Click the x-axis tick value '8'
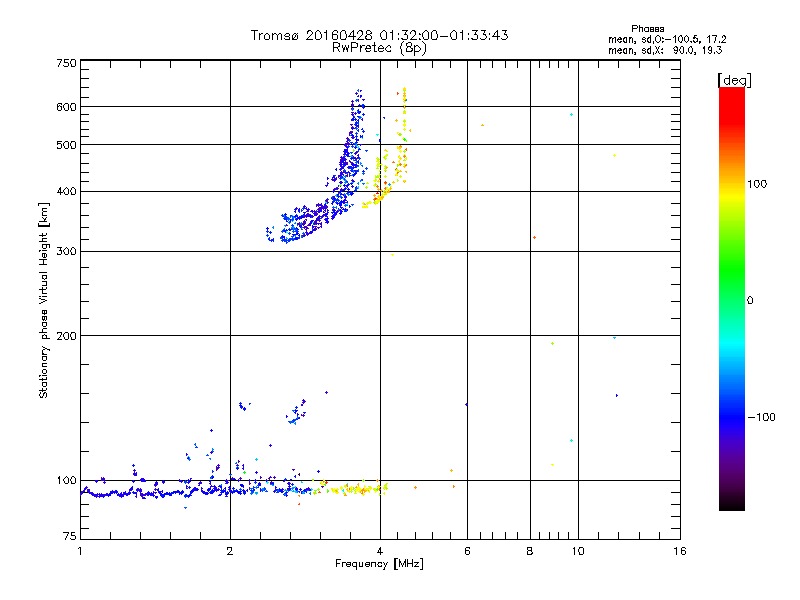The width and height of the screenshot is (800, 600). (x=530, y=551)
